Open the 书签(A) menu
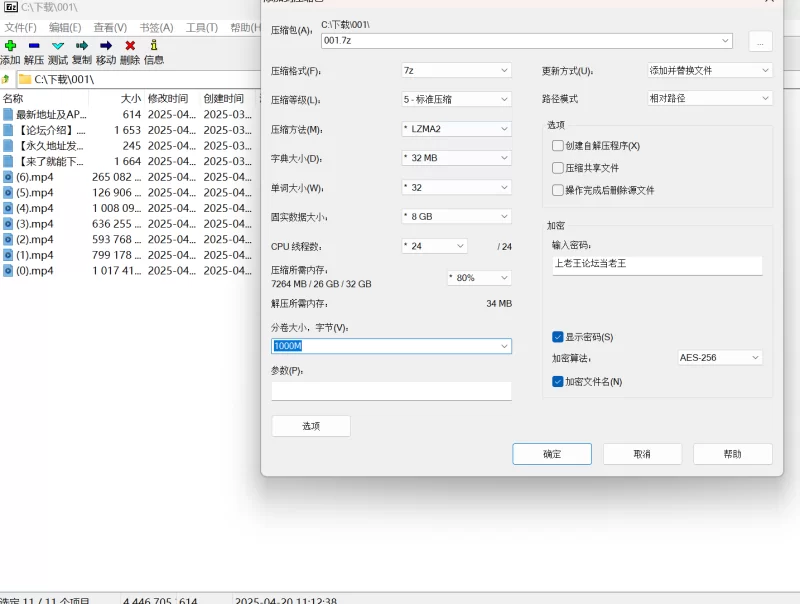 pyautogui.click(x=156, y=28)
